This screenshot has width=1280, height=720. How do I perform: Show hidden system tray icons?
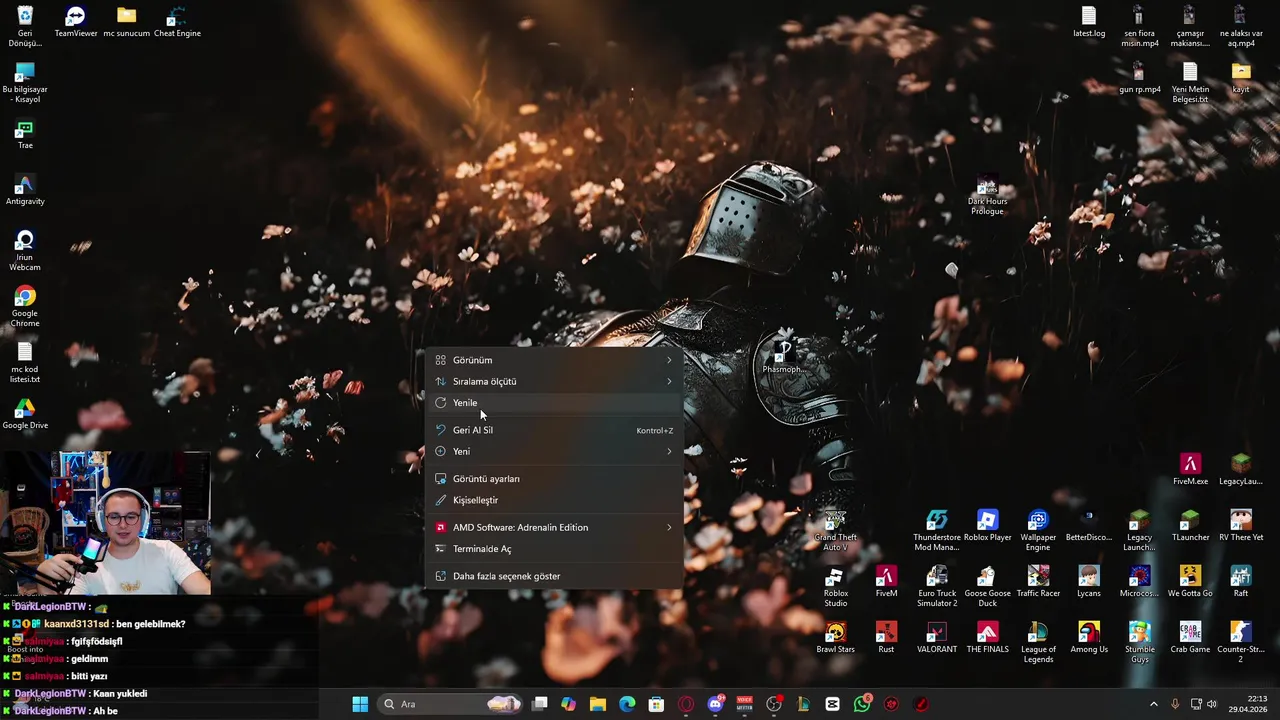click(1153, 704)
